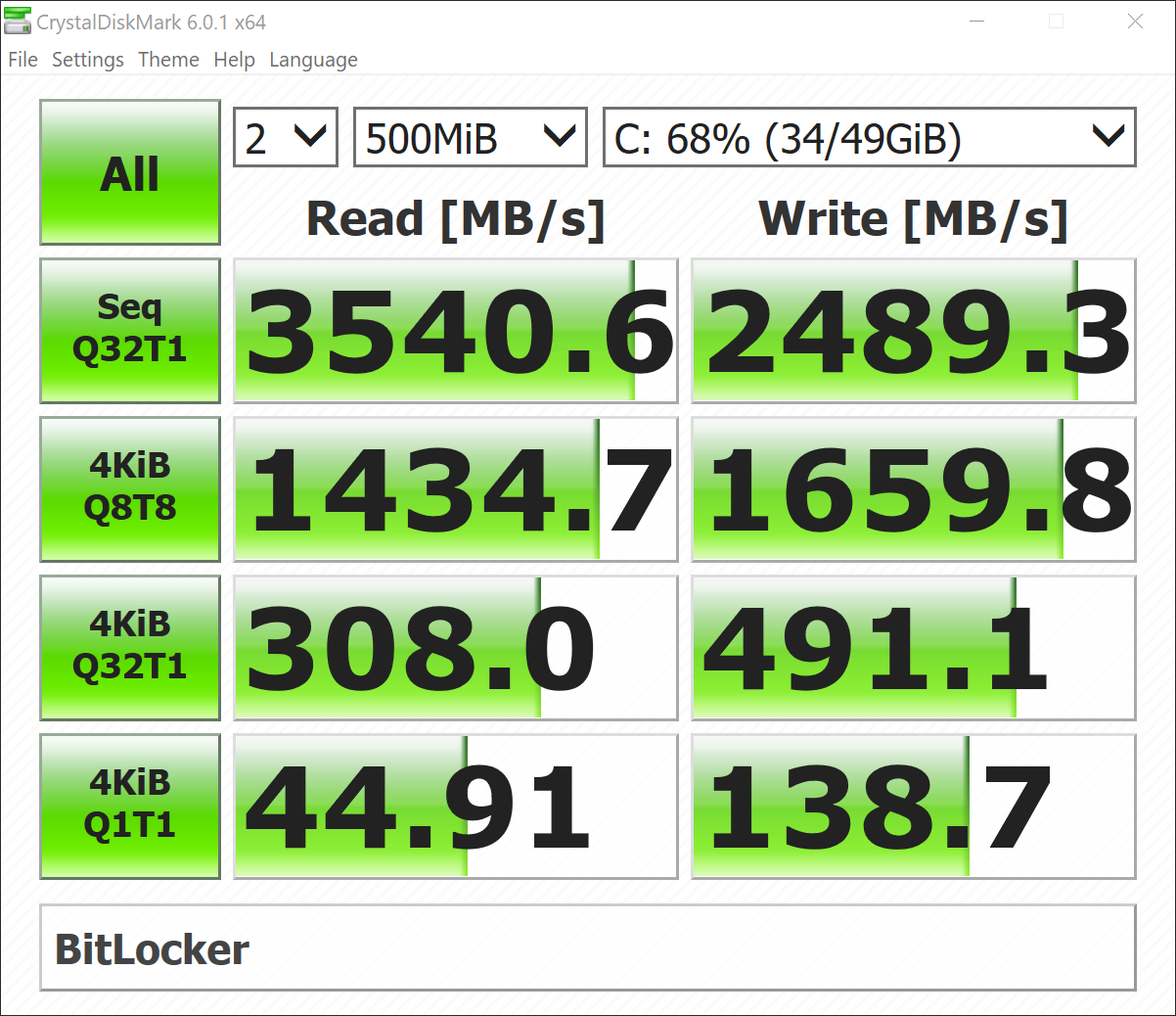Click the BitLocker comment text field
Image resolution: width=1176 pixels, height=1016 pixels.
[x=588, y=947]
